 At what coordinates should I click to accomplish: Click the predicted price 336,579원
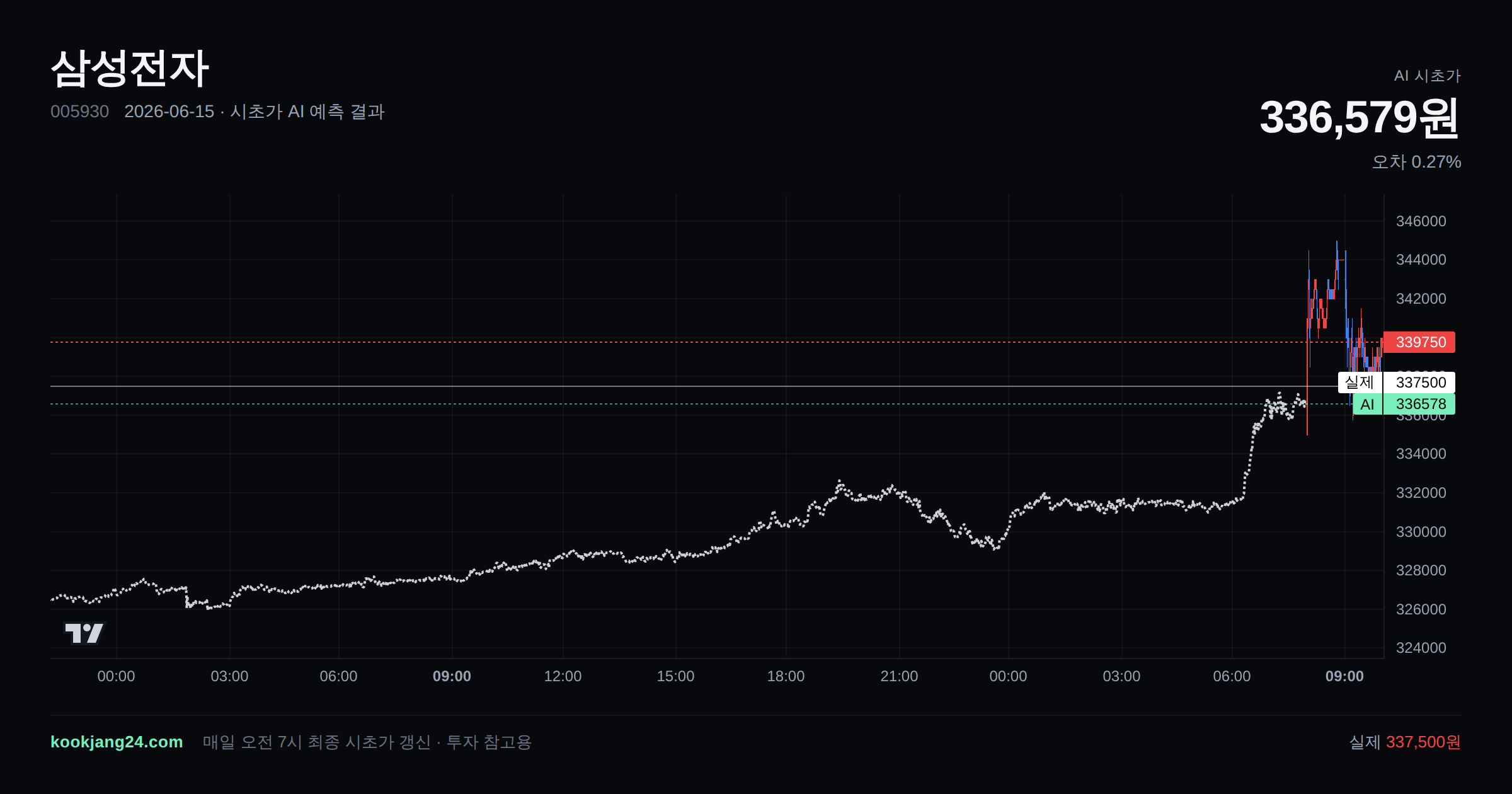point(1360,117)
